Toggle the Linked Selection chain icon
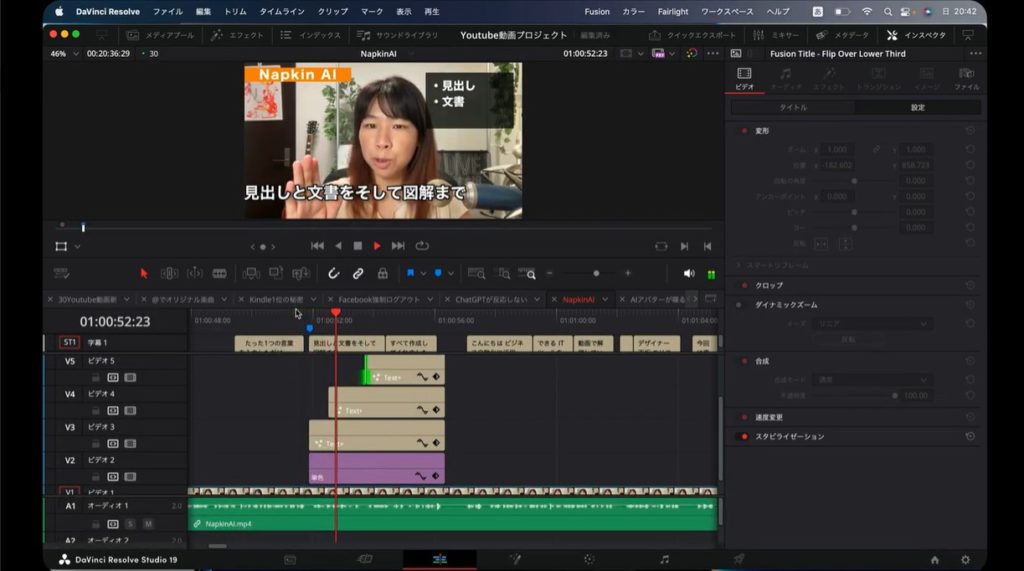 pyautogui.click(x=358, y=273)
